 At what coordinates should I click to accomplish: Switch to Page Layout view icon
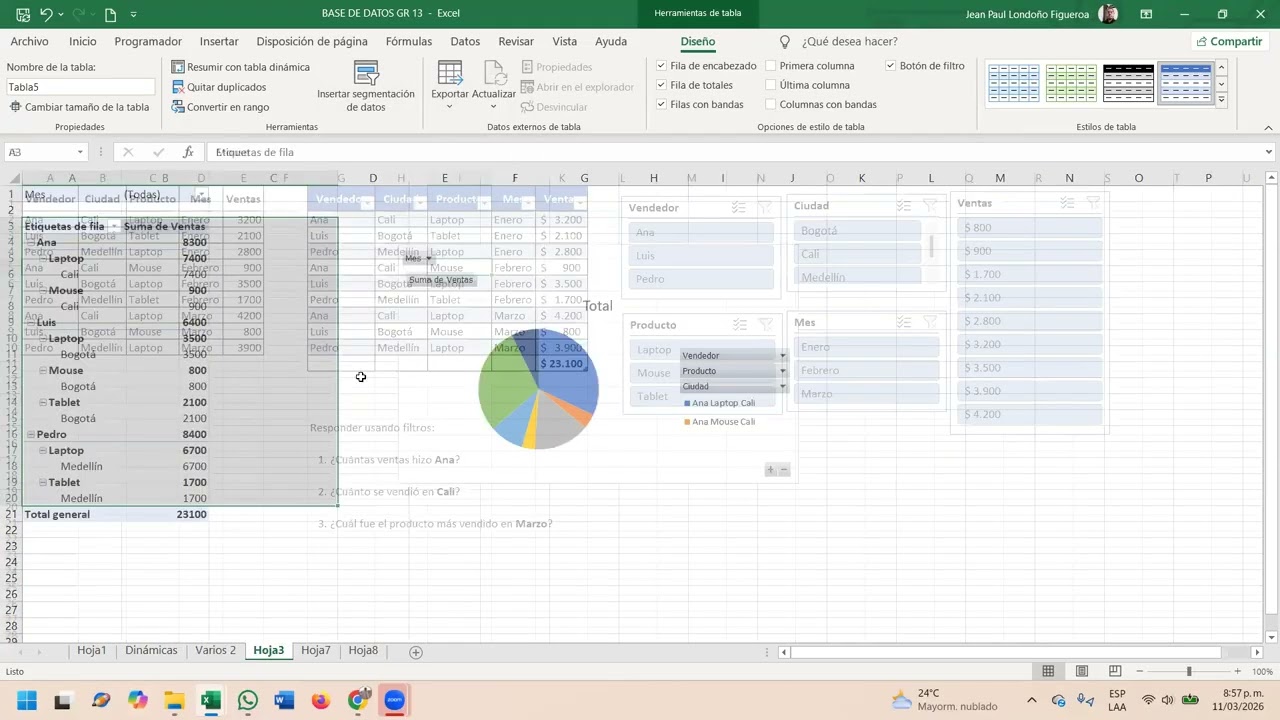point(1083,672)
